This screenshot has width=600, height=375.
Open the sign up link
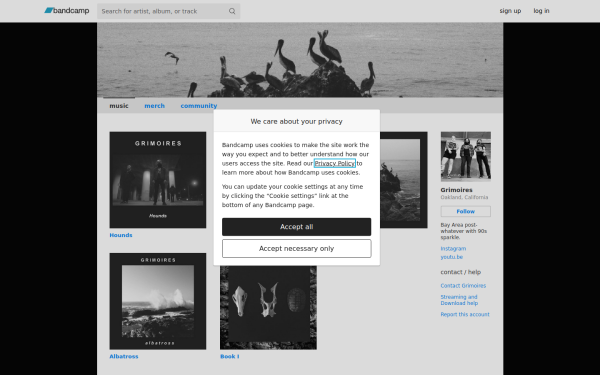[x=510, y=11]
